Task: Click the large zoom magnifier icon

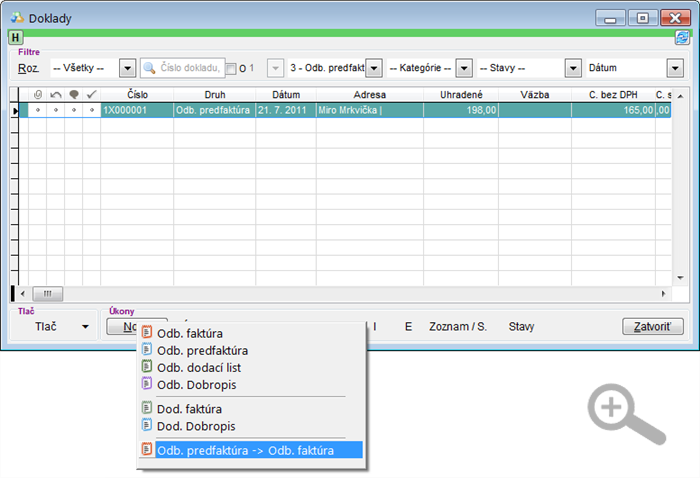Action: 626,414
